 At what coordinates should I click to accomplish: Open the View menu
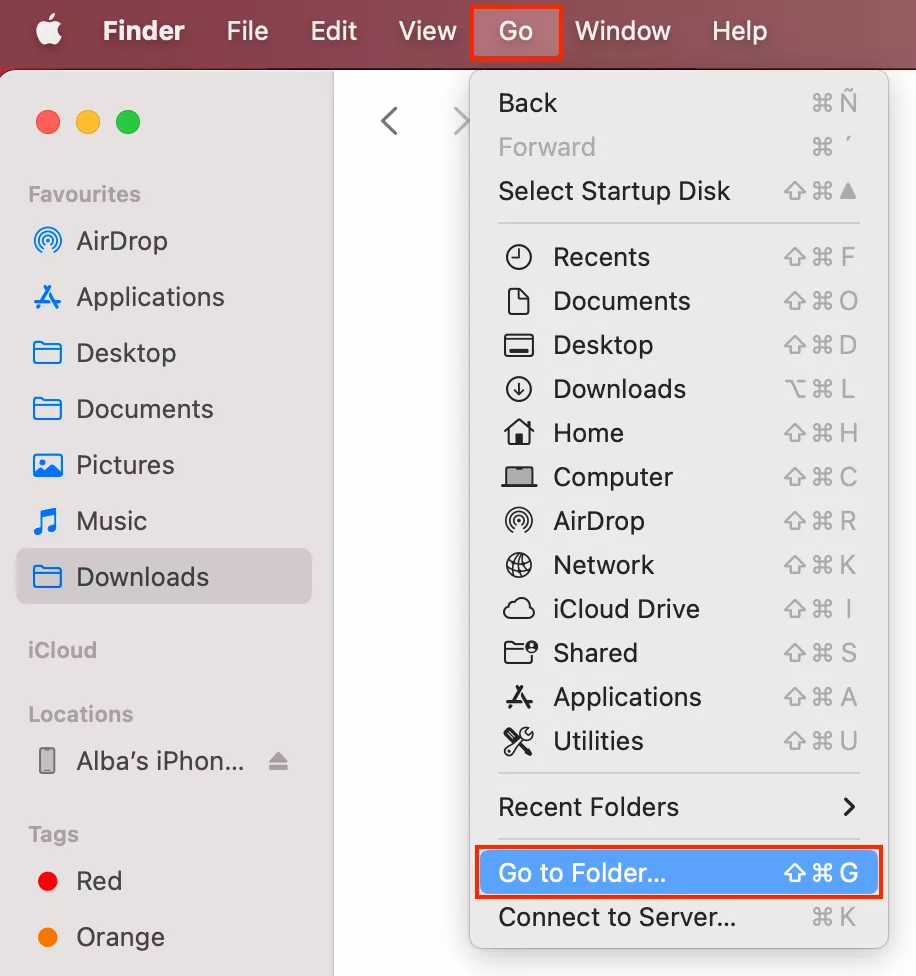coord(427,31)
